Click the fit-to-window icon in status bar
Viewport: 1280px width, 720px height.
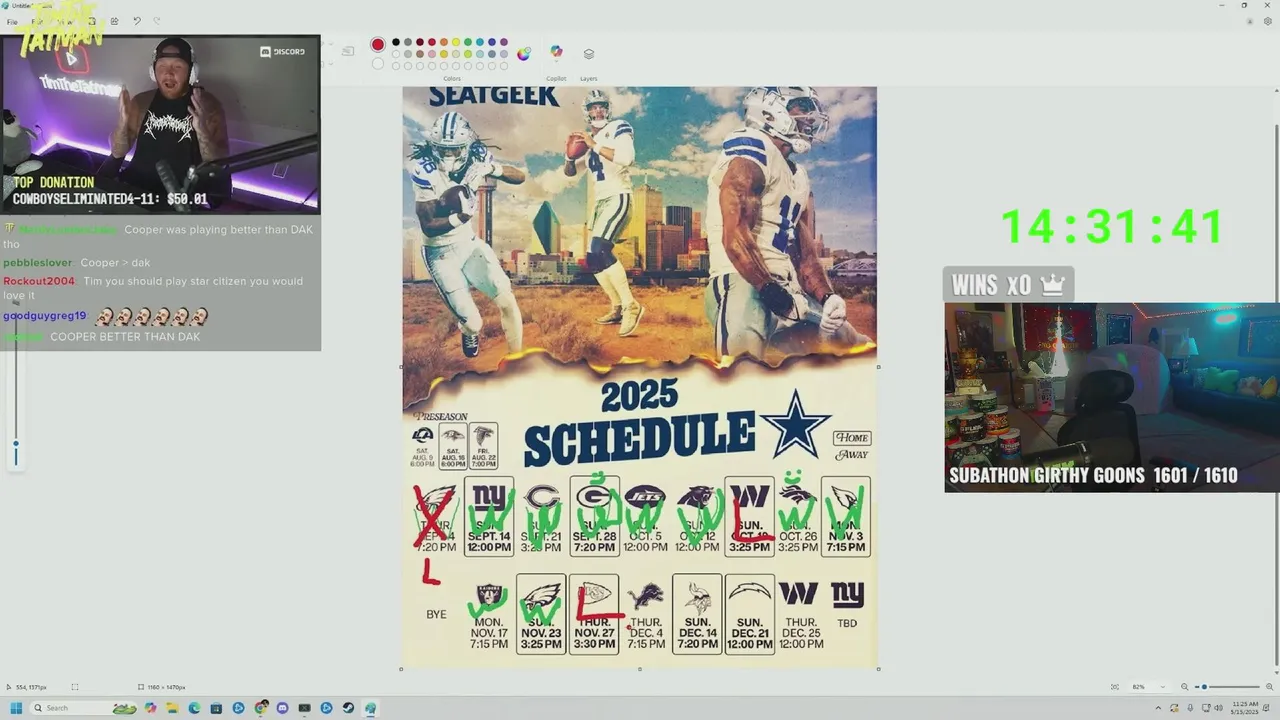tap(1115, 687)
